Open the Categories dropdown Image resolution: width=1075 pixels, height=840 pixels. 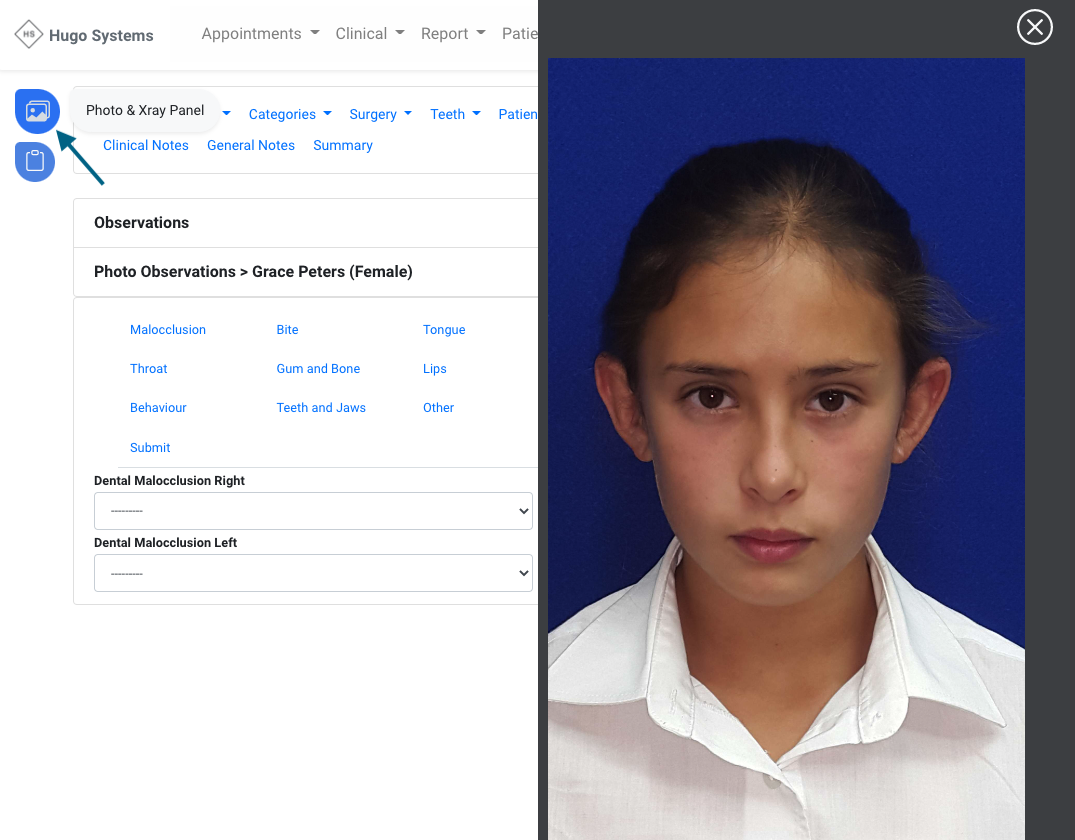point(289,114)
